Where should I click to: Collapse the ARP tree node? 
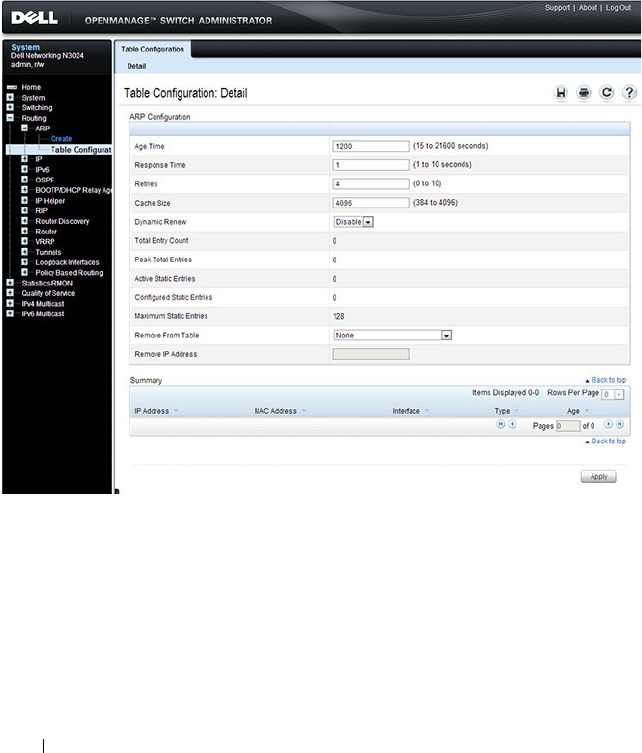coord(24,128)
